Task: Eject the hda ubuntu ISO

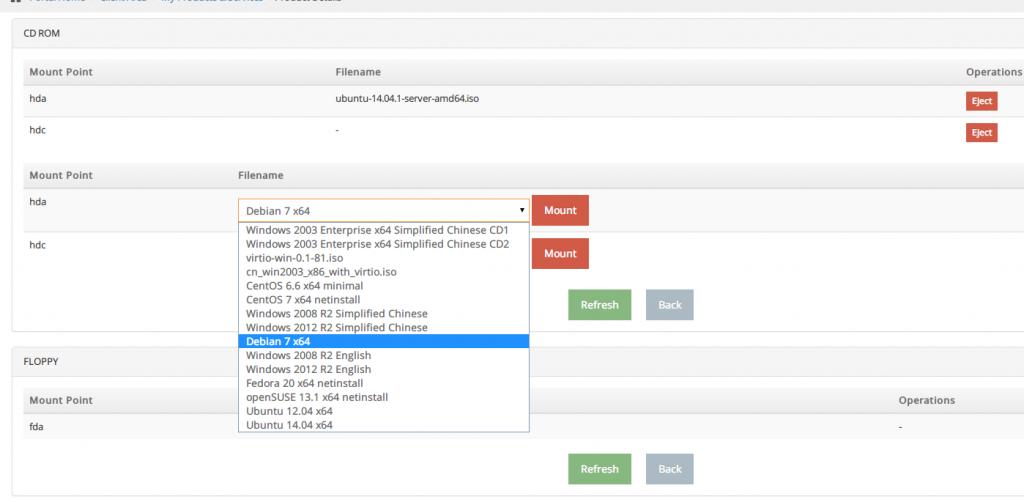Action: pos(982,101)
